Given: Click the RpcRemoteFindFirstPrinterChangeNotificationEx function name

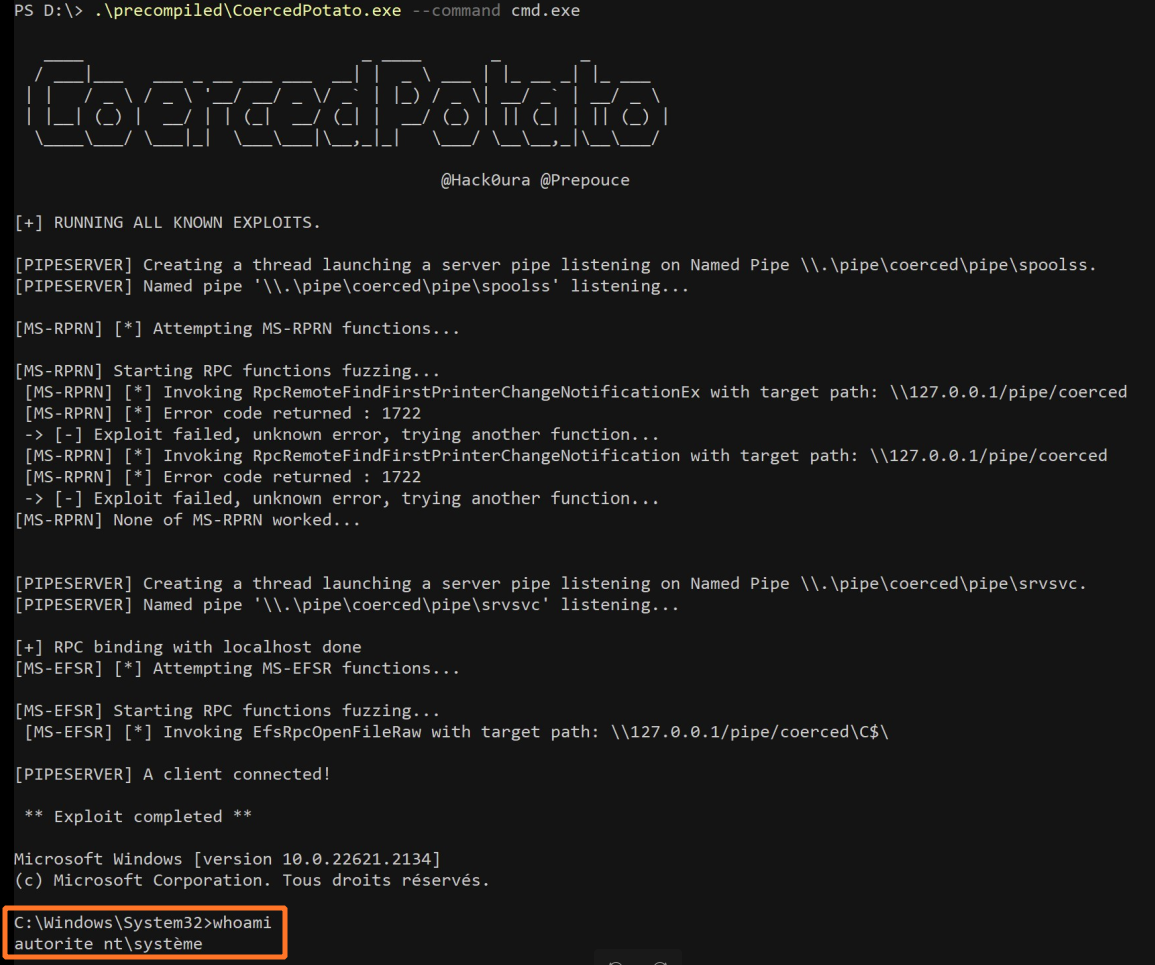Looking at the screenshot, I should click(x=477, y=393).
